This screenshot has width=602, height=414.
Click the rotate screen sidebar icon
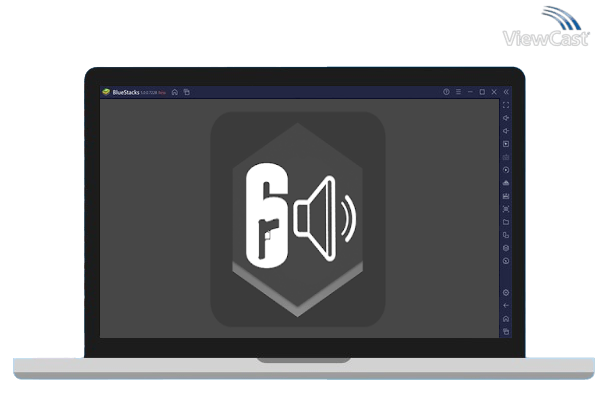pyautogui.click(x=506, y=261)
